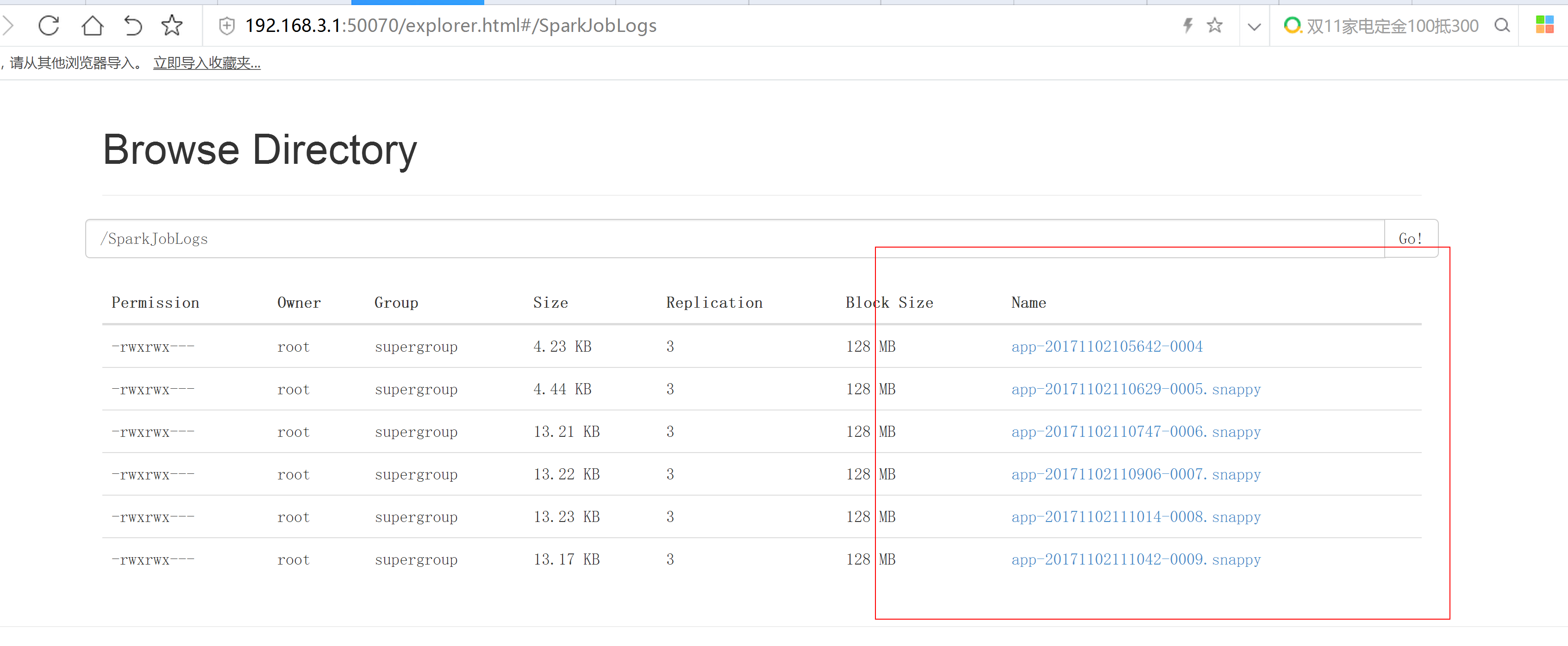Click the search box with 双11 text
The image size is (1568, 646).
(1392, 25)
